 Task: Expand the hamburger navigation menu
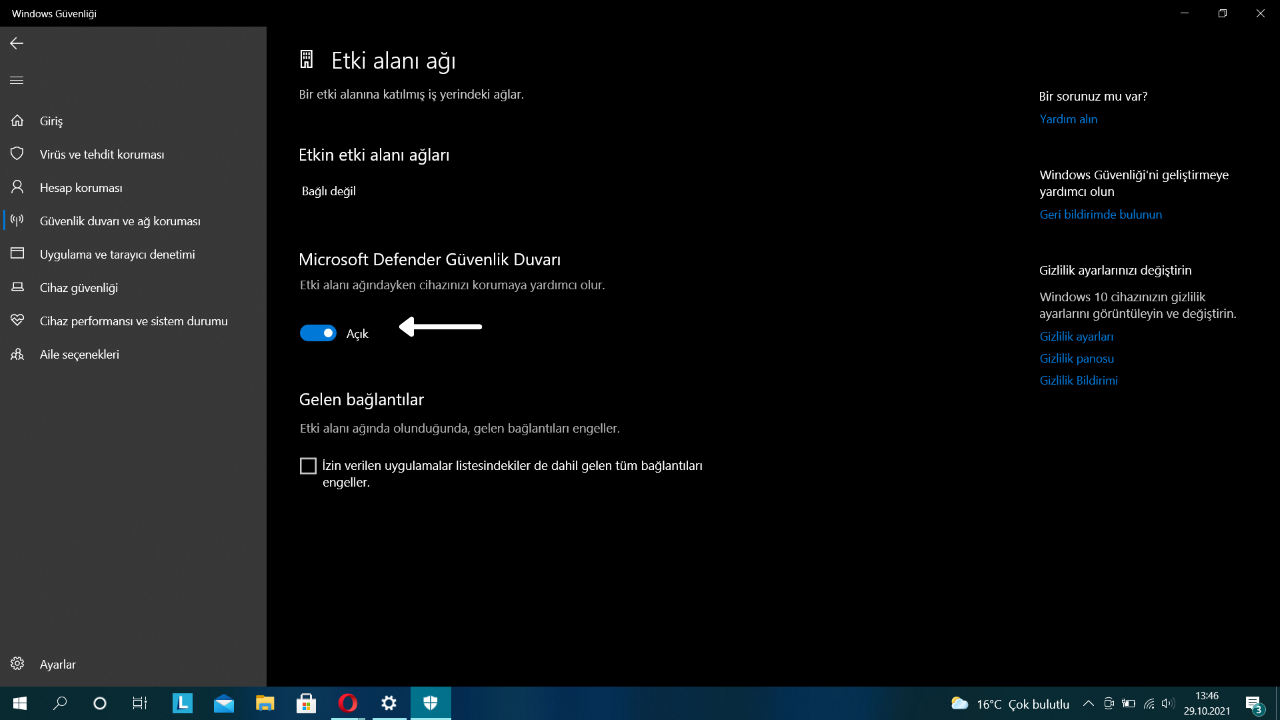click(16, 80)
